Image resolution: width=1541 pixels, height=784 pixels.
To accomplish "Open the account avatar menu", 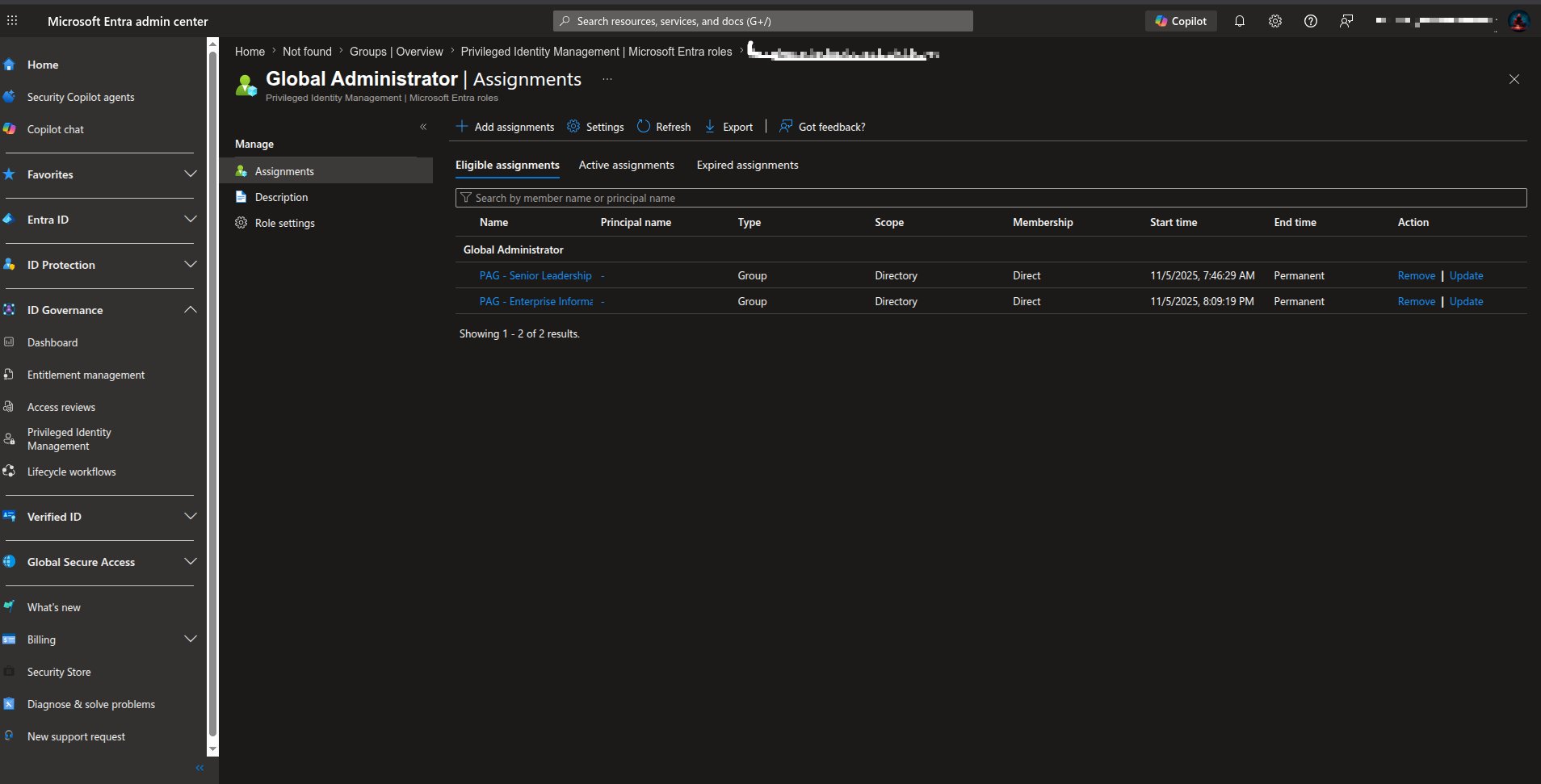I will pyautogui.click(x=1518, y=21).
